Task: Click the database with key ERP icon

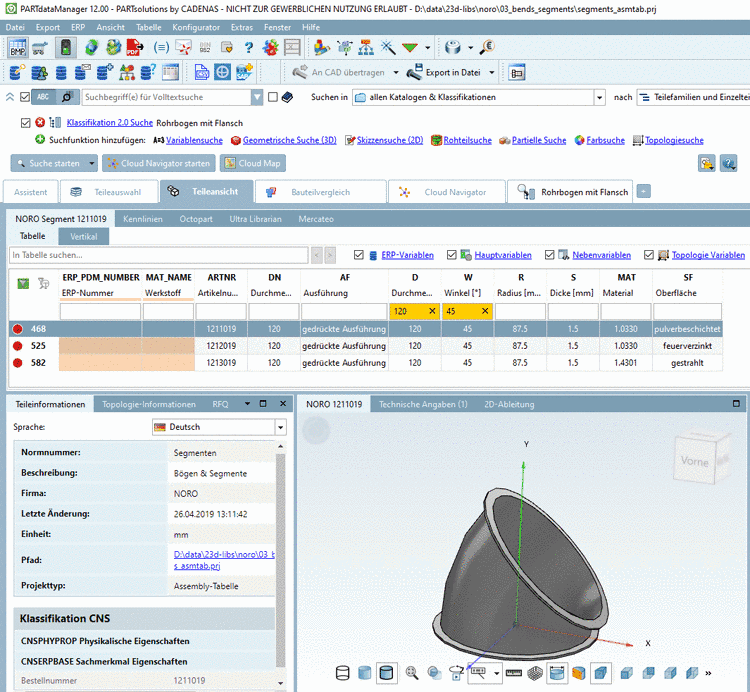Action: coord(18,73)
